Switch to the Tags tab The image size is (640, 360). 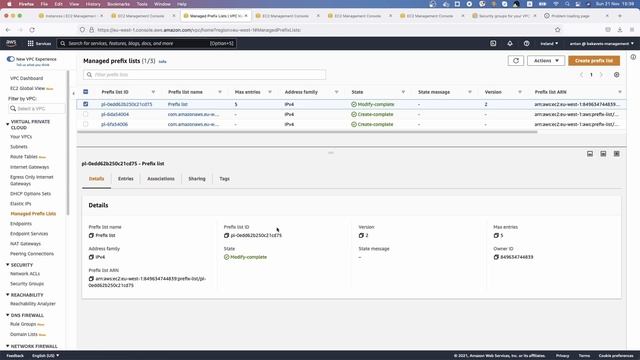click(x=224, y=179)
